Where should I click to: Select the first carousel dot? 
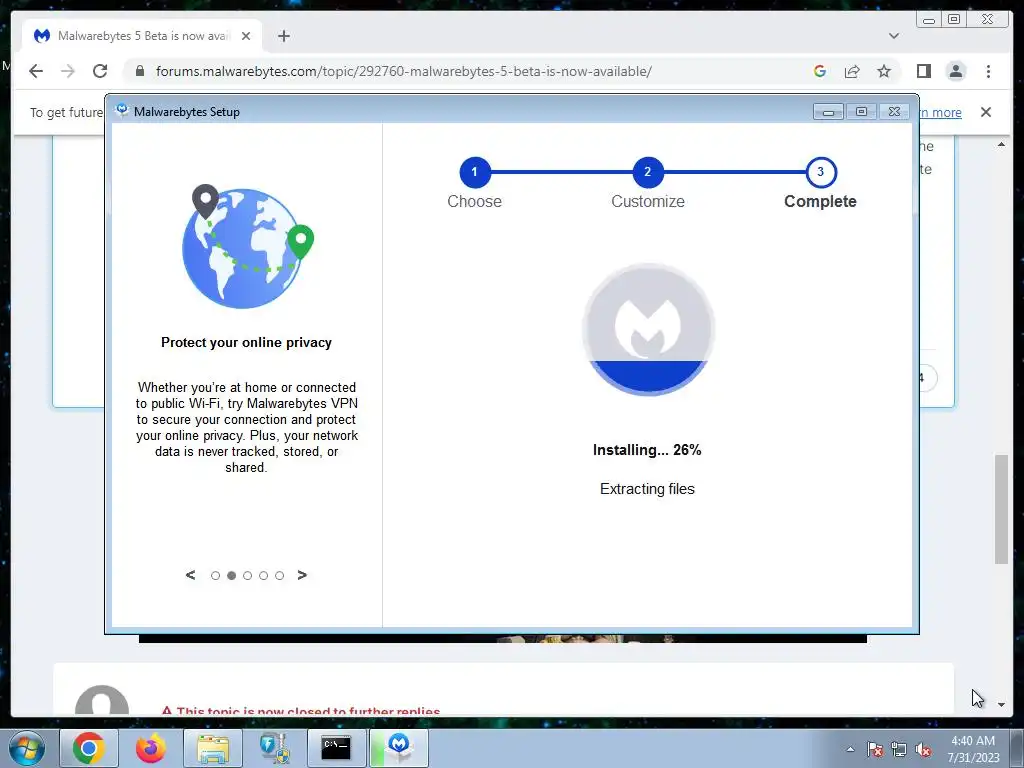[216, 575]
